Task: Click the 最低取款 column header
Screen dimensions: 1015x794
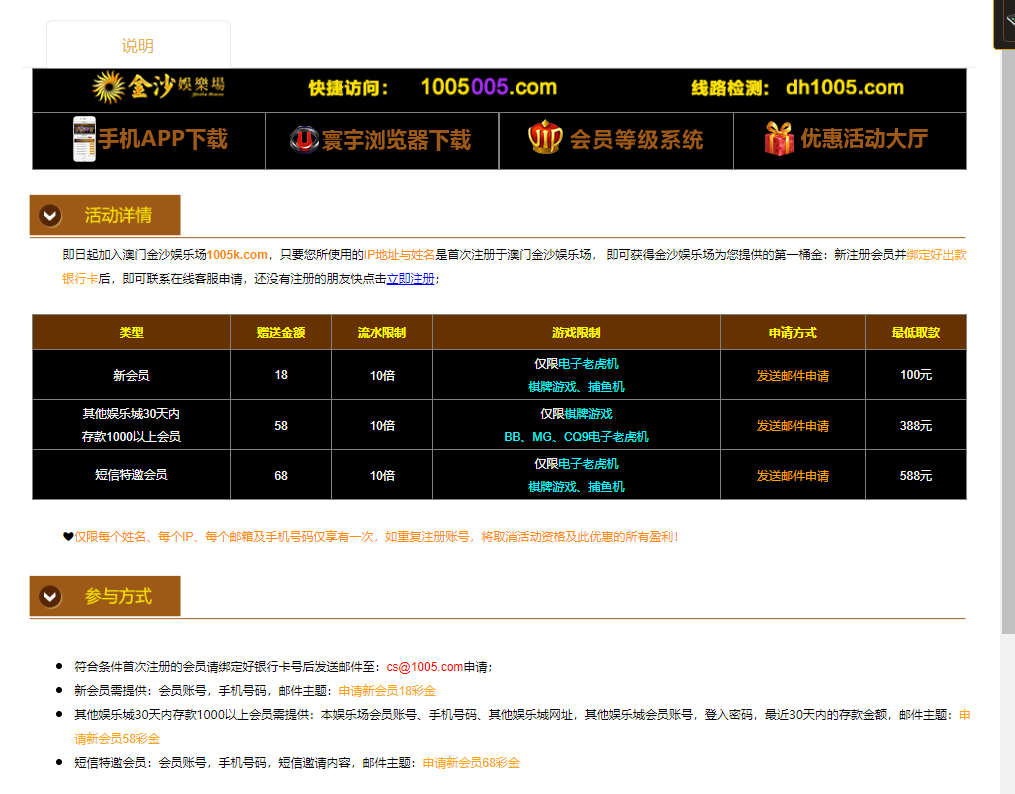Action: pyautogui.click(x=915, y=333)
